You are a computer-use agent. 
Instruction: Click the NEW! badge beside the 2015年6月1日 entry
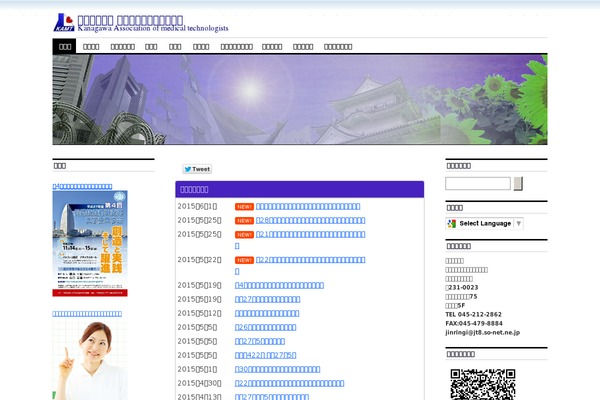(x=244, y=207)
